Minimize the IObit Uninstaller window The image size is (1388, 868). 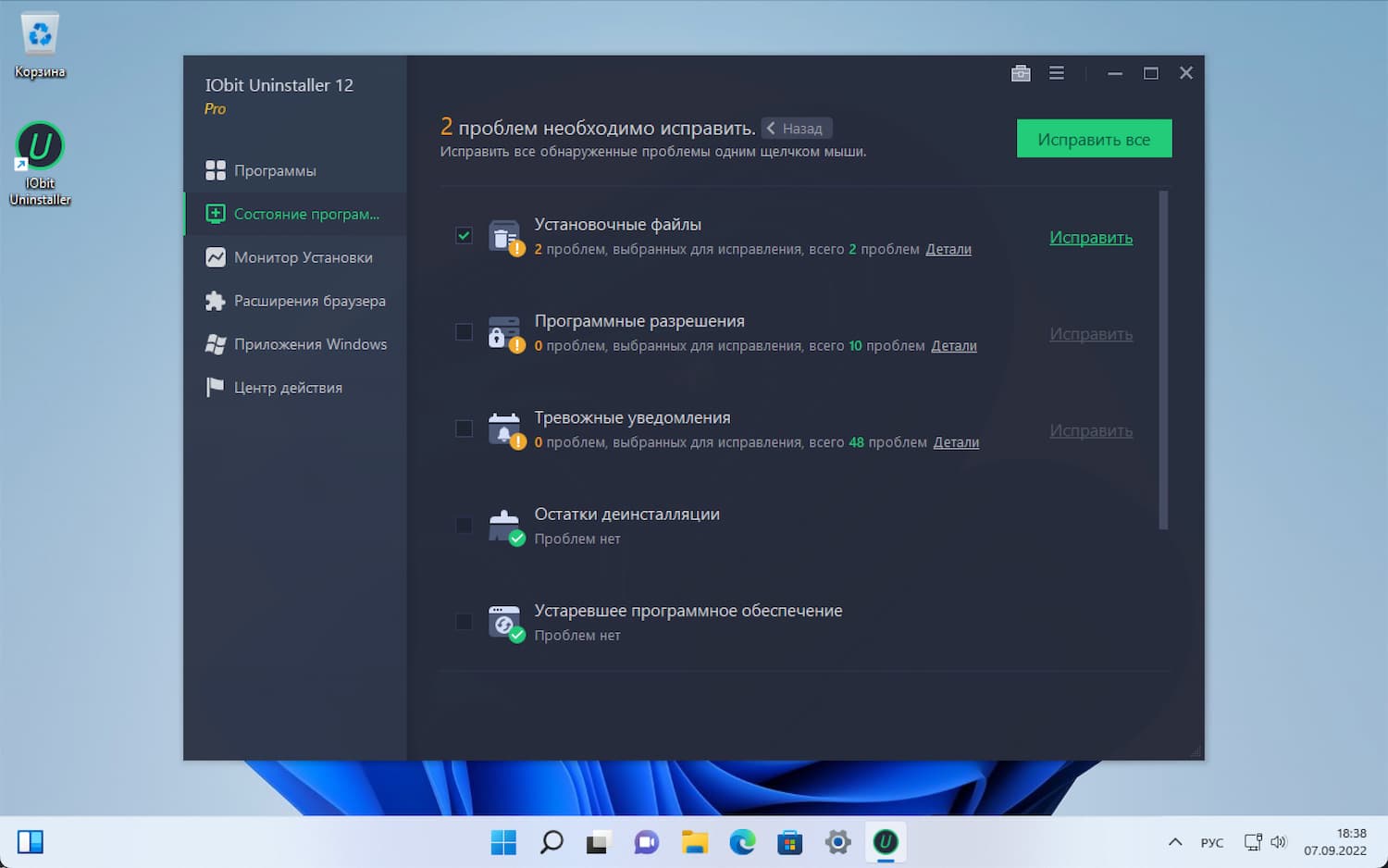click(x=1115, y=73)
